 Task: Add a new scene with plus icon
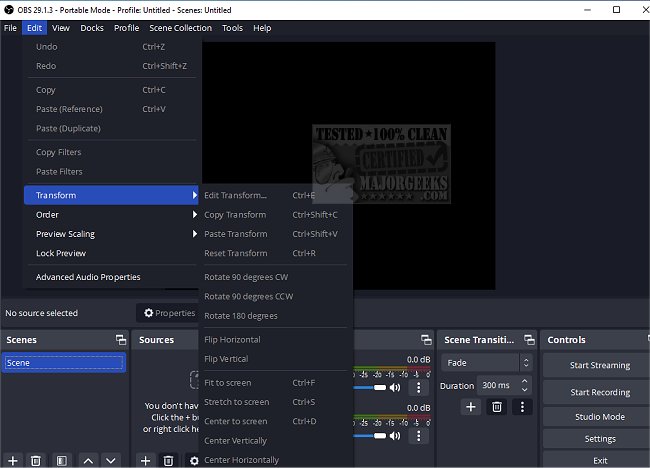[x=13, y=461]
